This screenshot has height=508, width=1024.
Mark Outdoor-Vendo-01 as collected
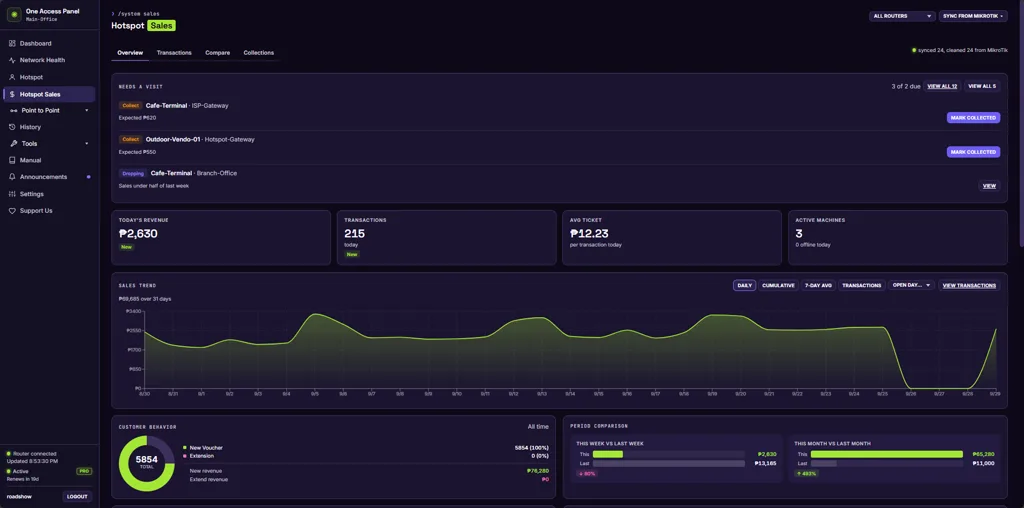point(974,151)
